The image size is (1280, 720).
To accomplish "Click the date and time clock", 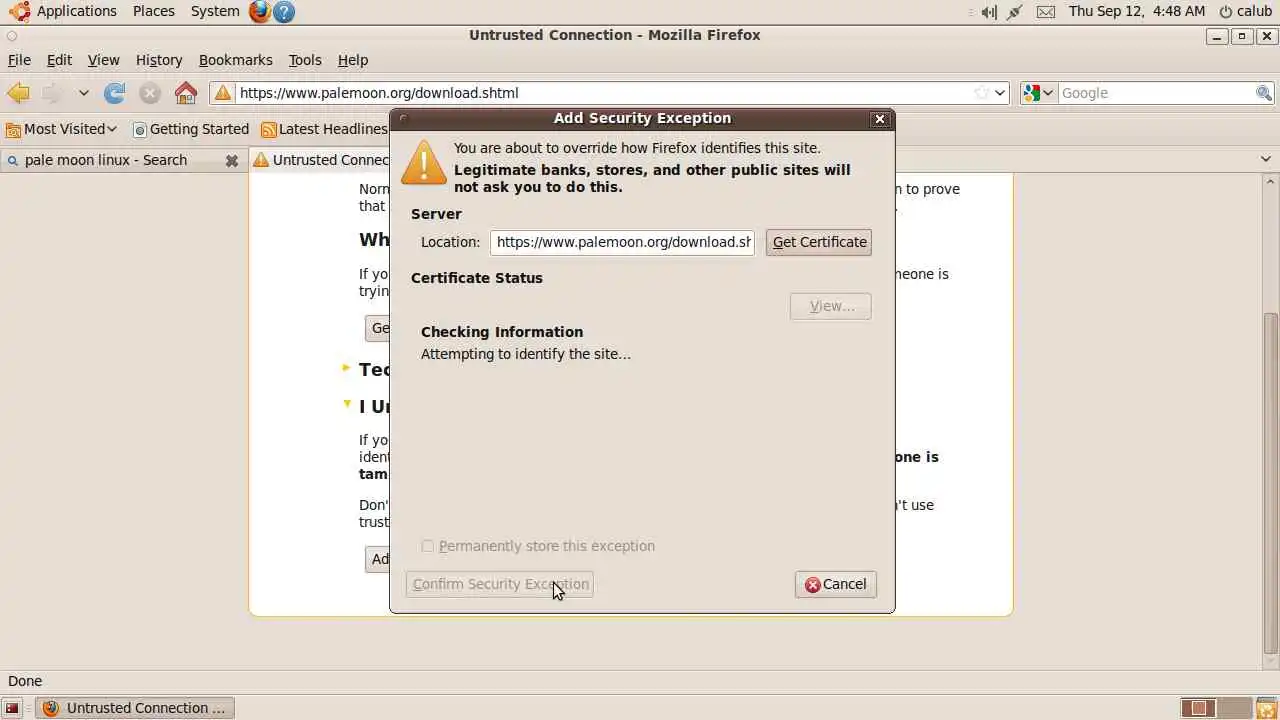I will tap(1137, 11).
